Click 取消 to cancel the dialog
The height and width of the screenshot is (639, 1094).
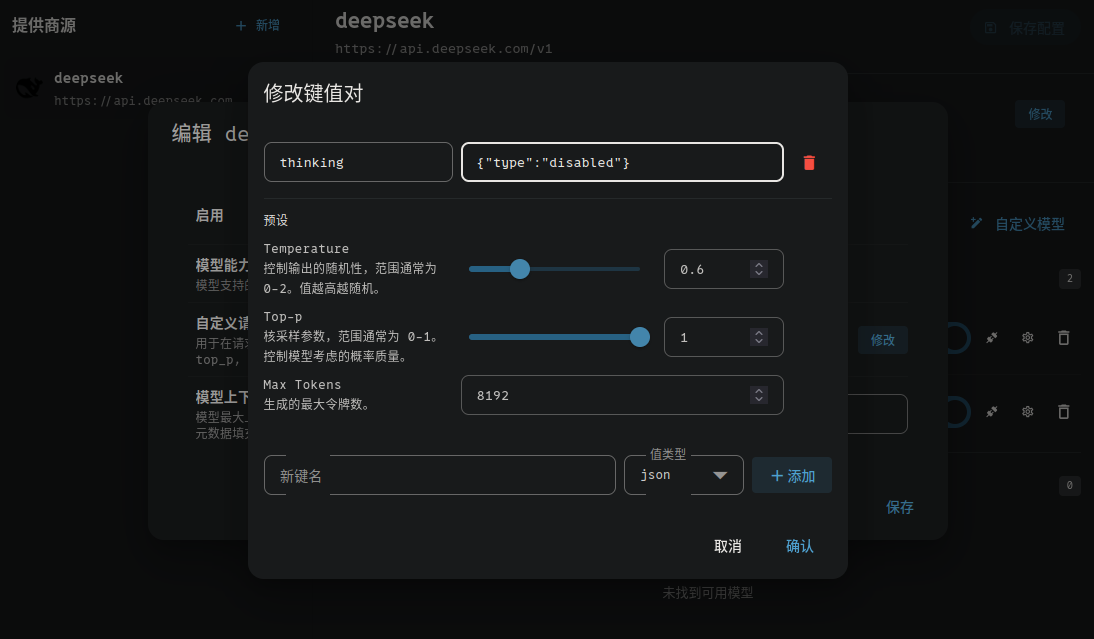(728, 546)
